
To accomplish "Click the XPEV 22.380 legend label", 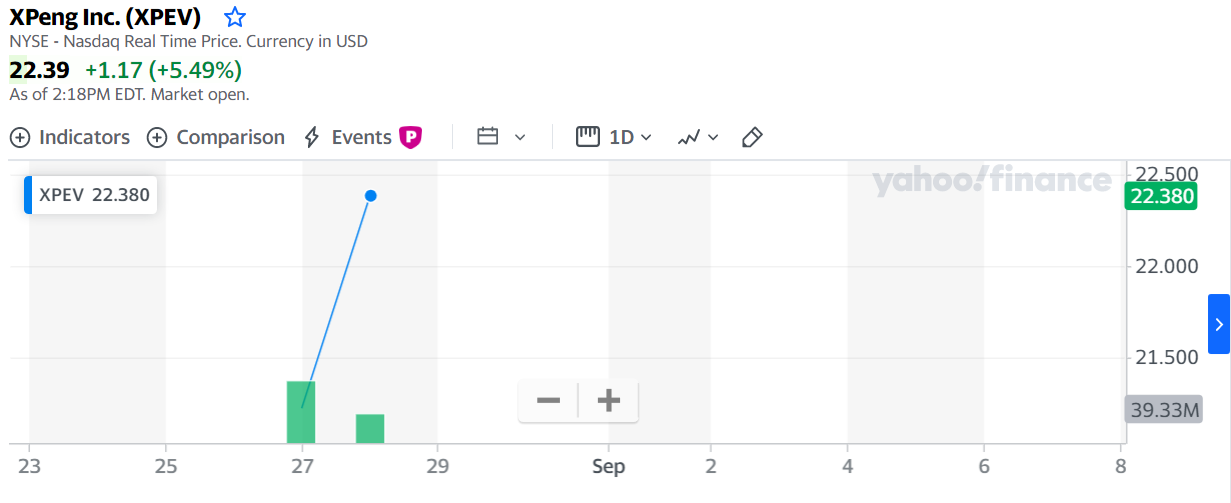I will tap(94, 195).
